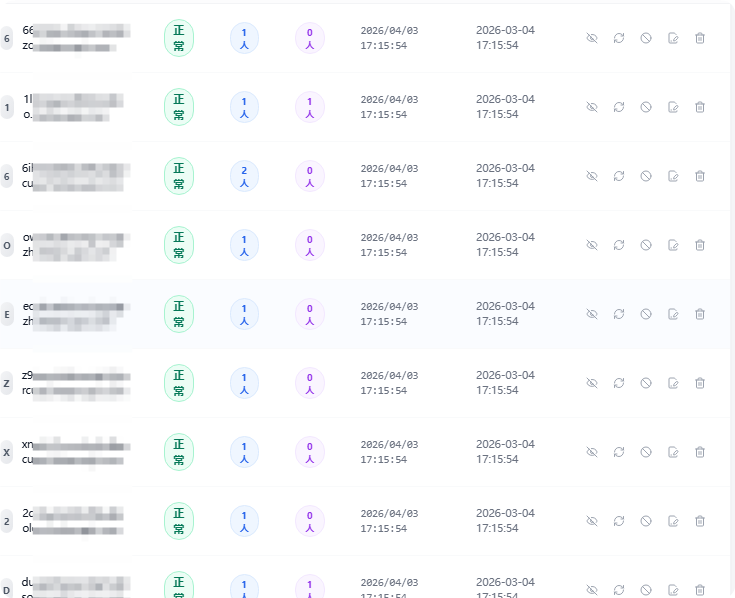Image resolution: width=735 pixels, height=598 pixels.
Task: Click the ban icon in the E row
Action: [646, 314]
